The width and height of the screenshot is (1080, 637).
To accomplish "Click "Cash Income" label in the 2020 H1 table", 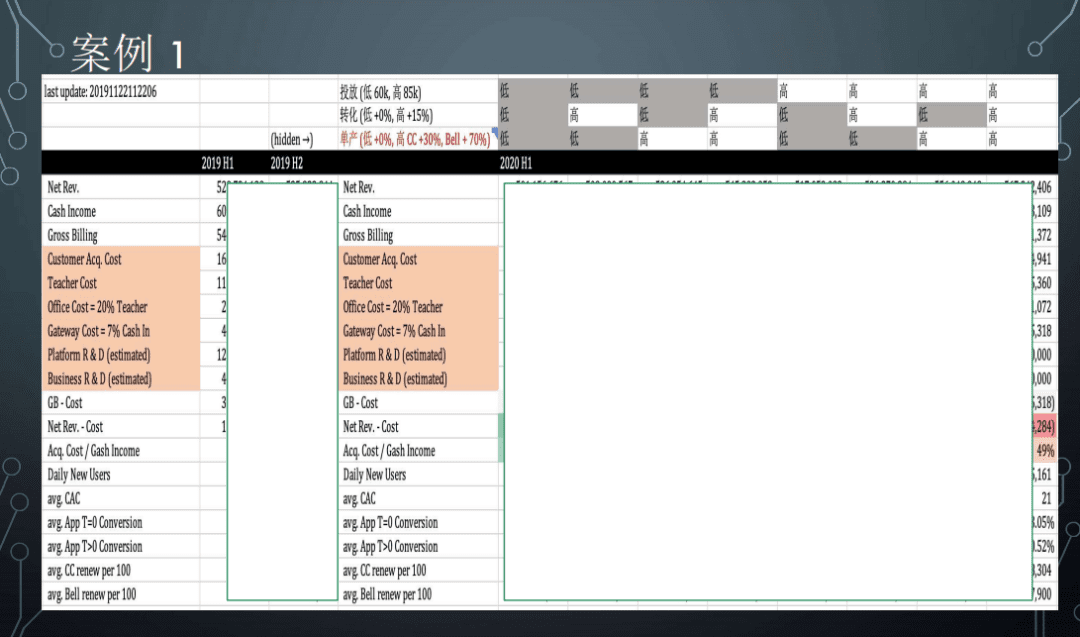I will pyautogui.click(x=367, y=211).
